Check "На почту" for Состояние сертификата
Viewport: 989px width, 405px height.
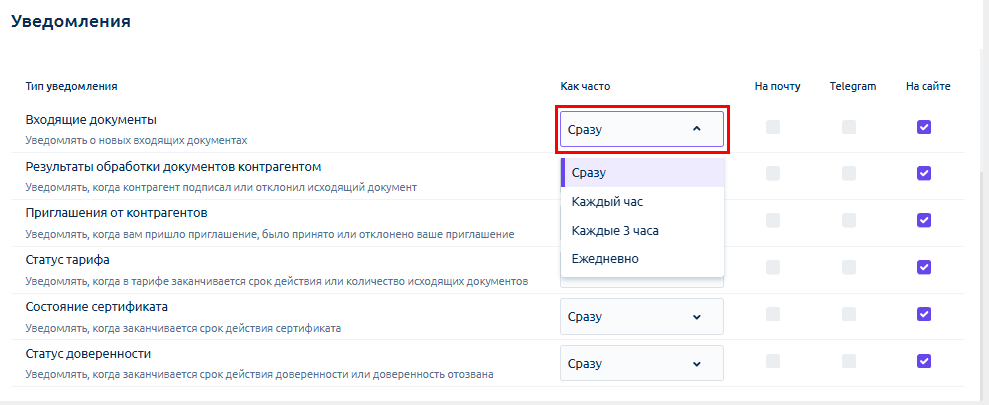(x=773, y=314)
